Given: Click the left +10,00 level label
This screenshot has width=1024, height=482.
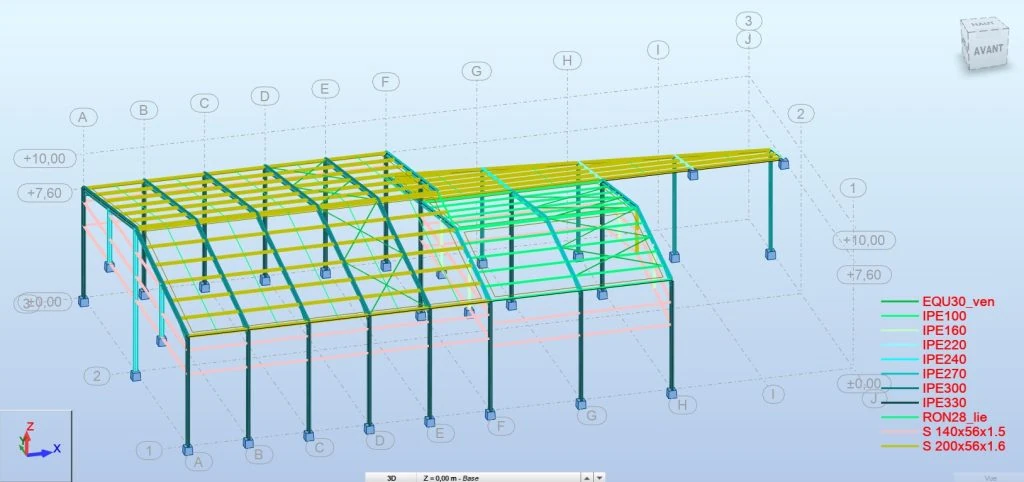Looking at the screenshot, I should pyautogui.click(x=45, y=158).
